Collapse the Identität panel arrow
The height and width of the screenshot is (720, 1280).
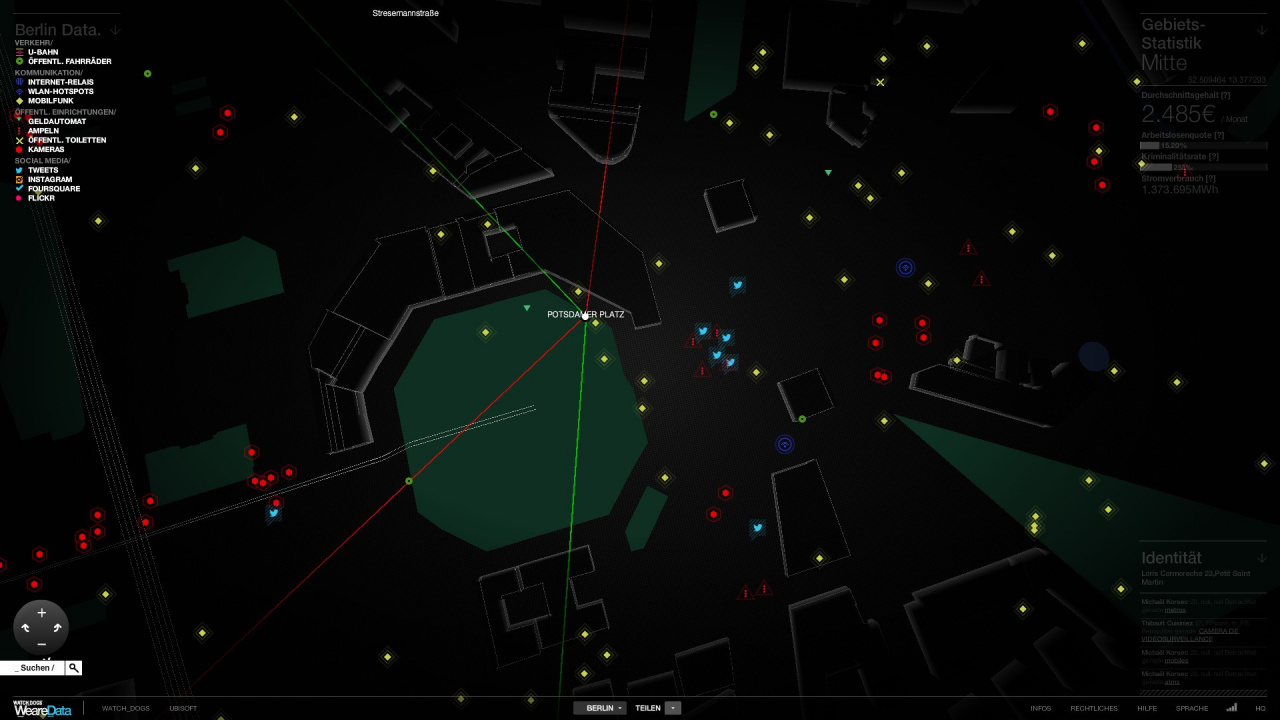click(x=1262, y=558)
